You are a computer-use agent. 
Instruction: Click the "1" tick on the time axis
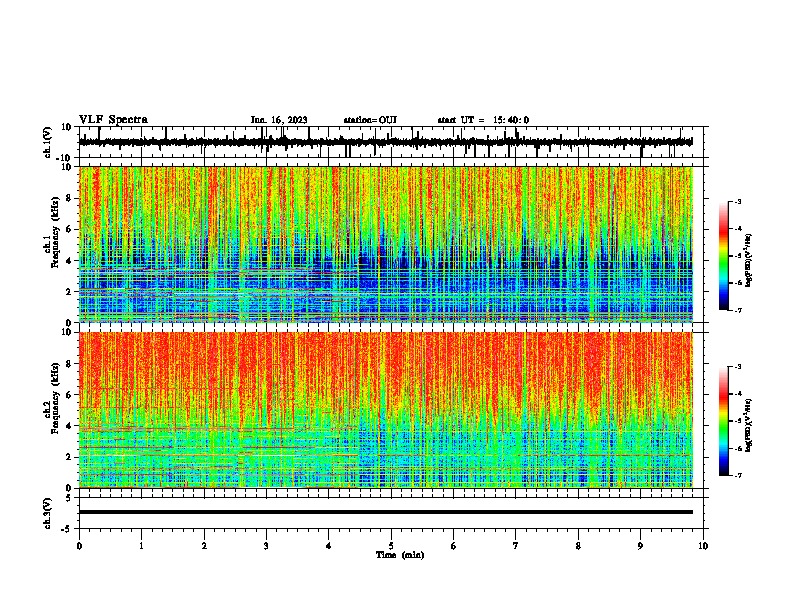point(141,546)
